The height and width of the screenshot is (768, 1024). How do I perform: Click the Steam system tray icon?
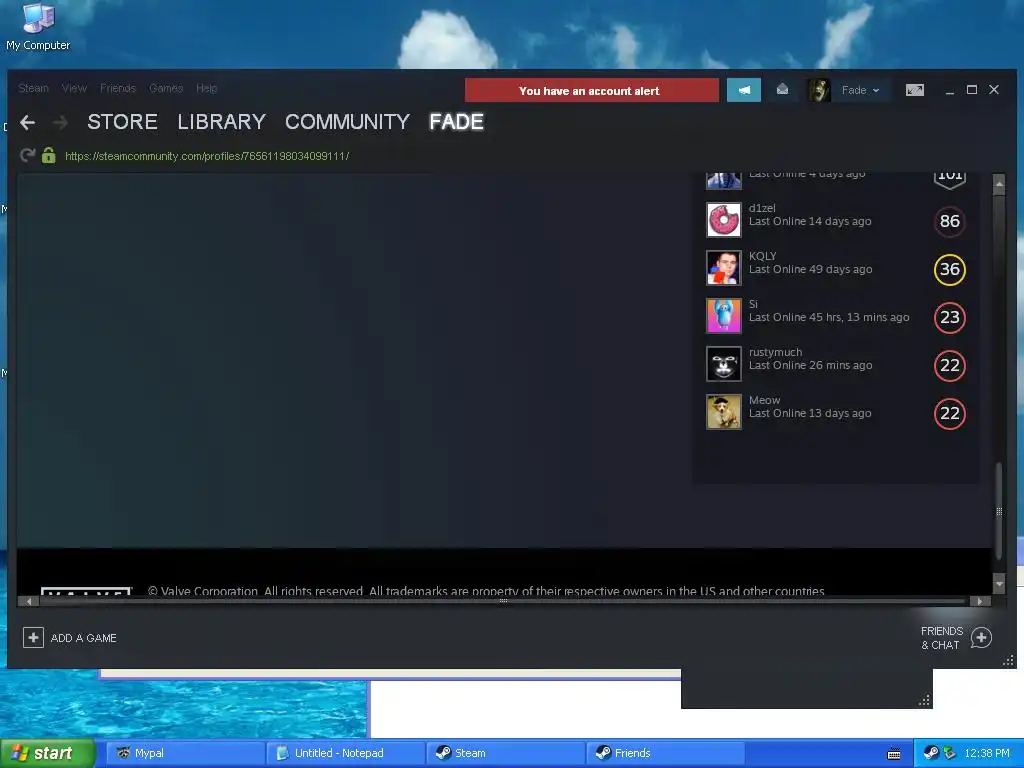931,753
